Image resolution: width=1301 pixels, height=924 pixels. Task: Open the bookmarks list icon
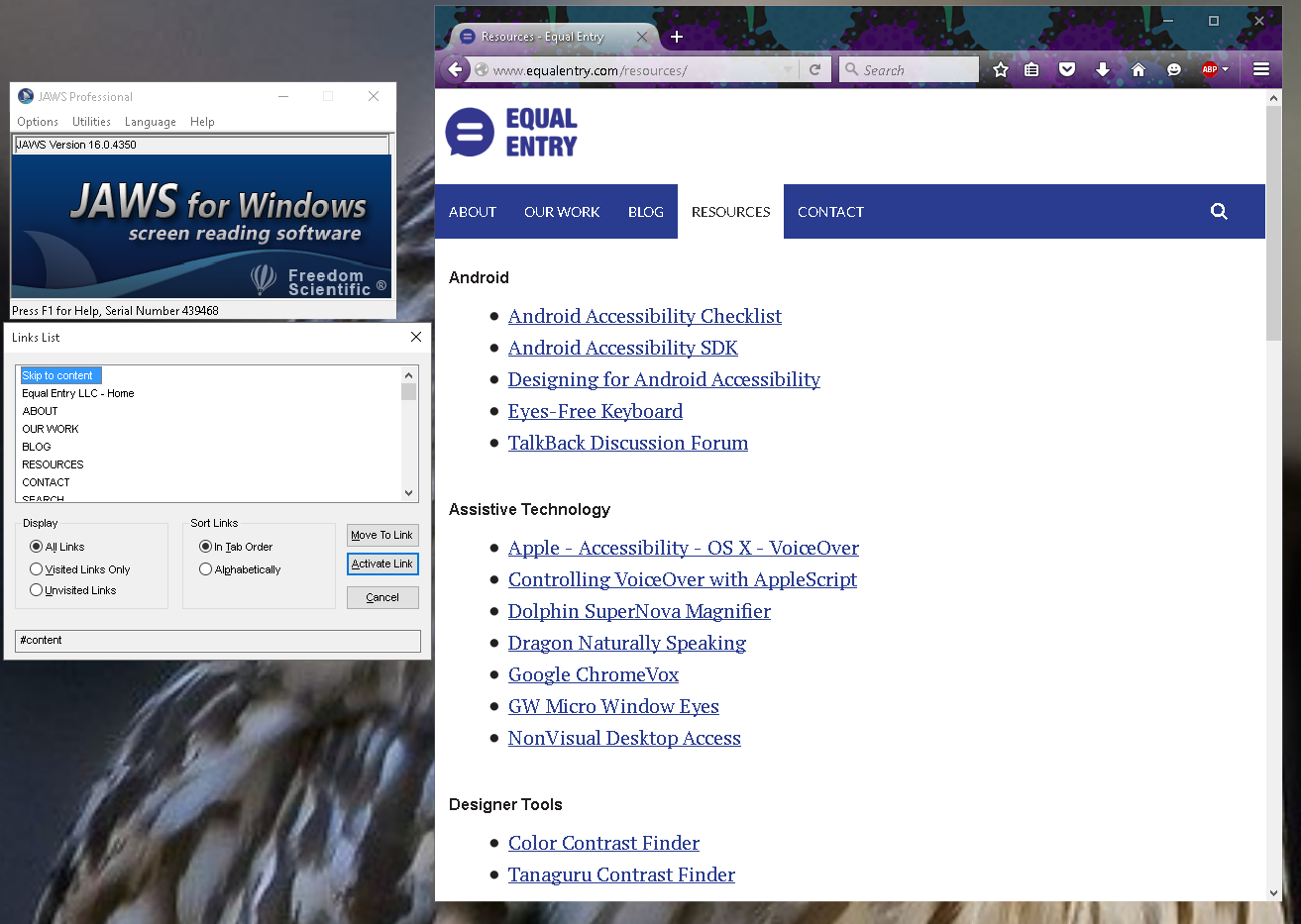click(x=1031, y=69)
